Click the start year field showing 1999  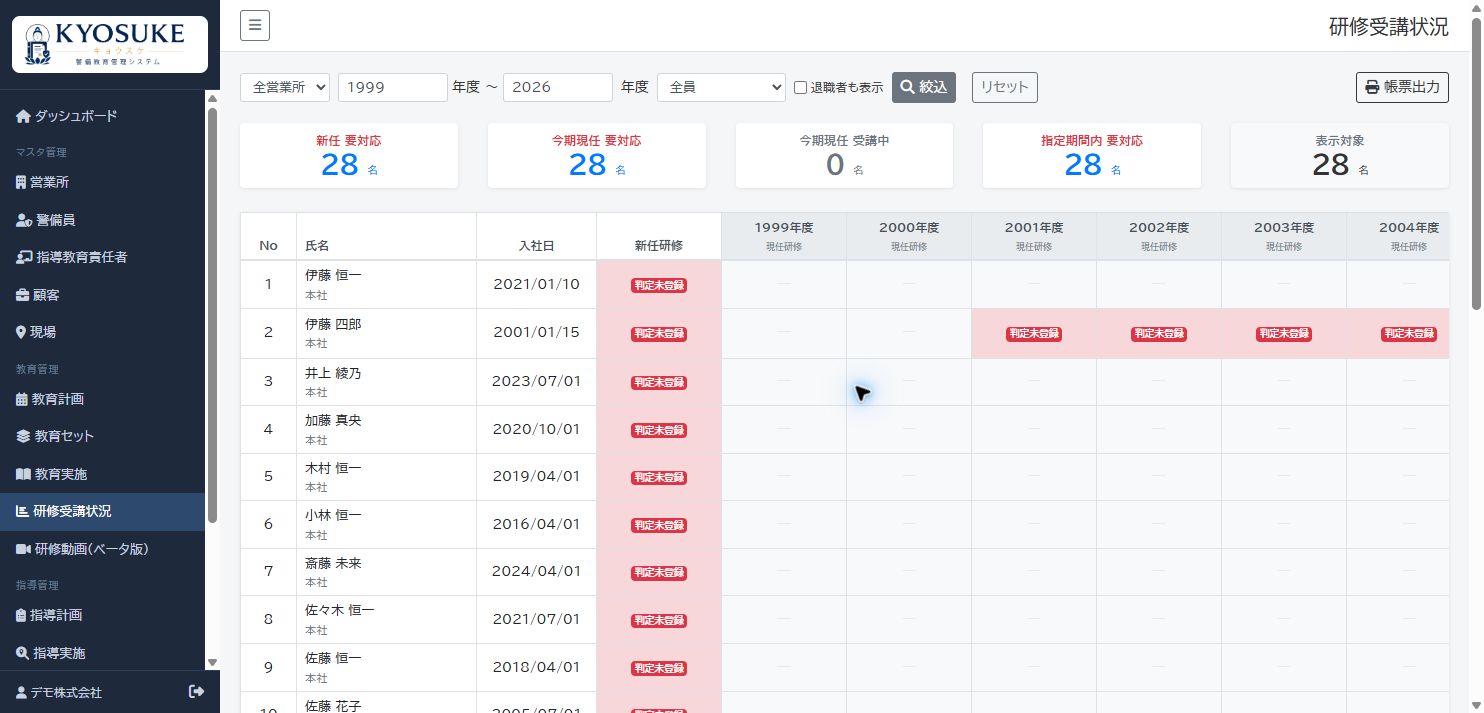point(393,87)
